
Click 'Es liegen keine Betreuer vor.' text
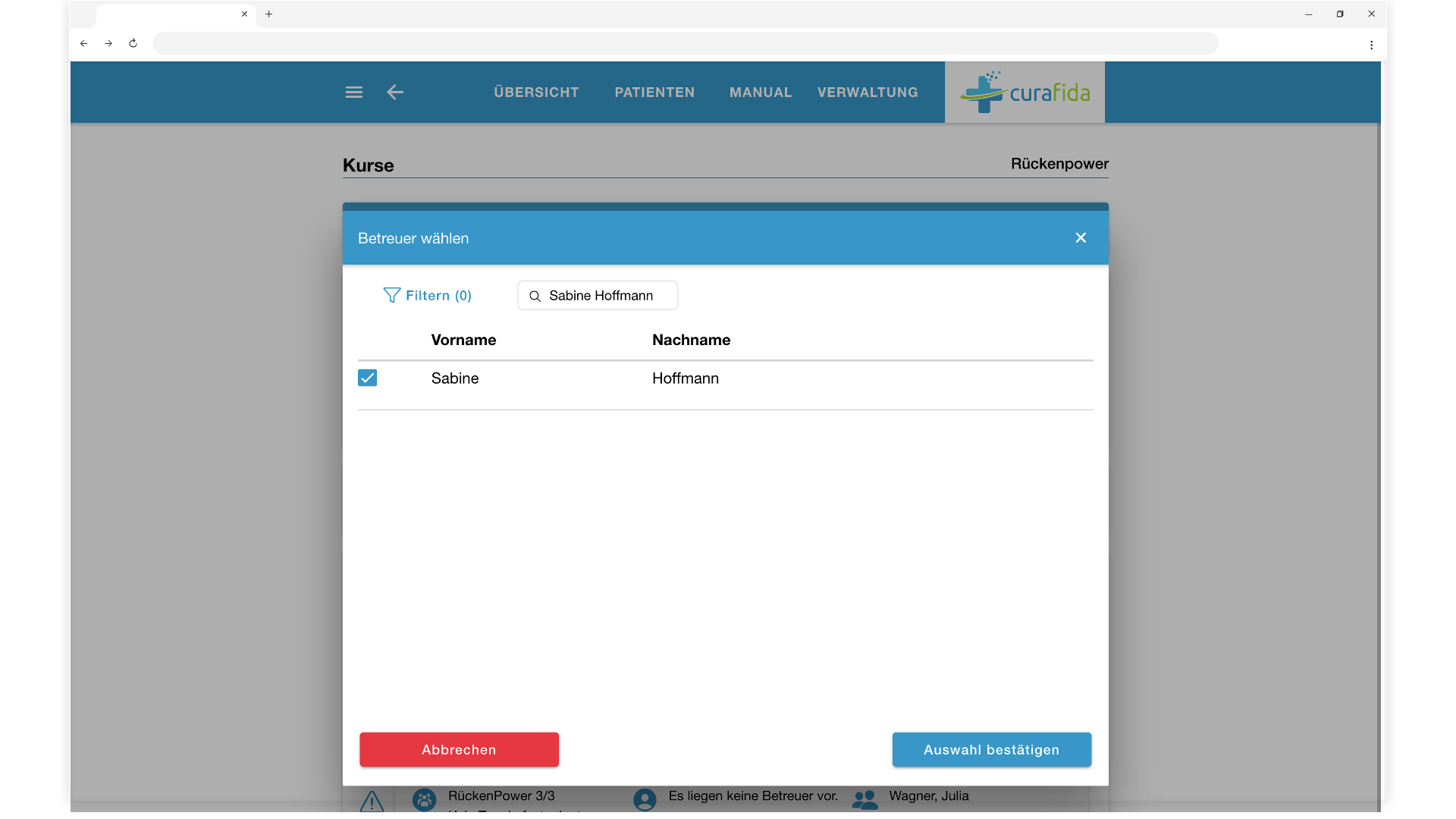pyautogui.click(x=753, y=796)
